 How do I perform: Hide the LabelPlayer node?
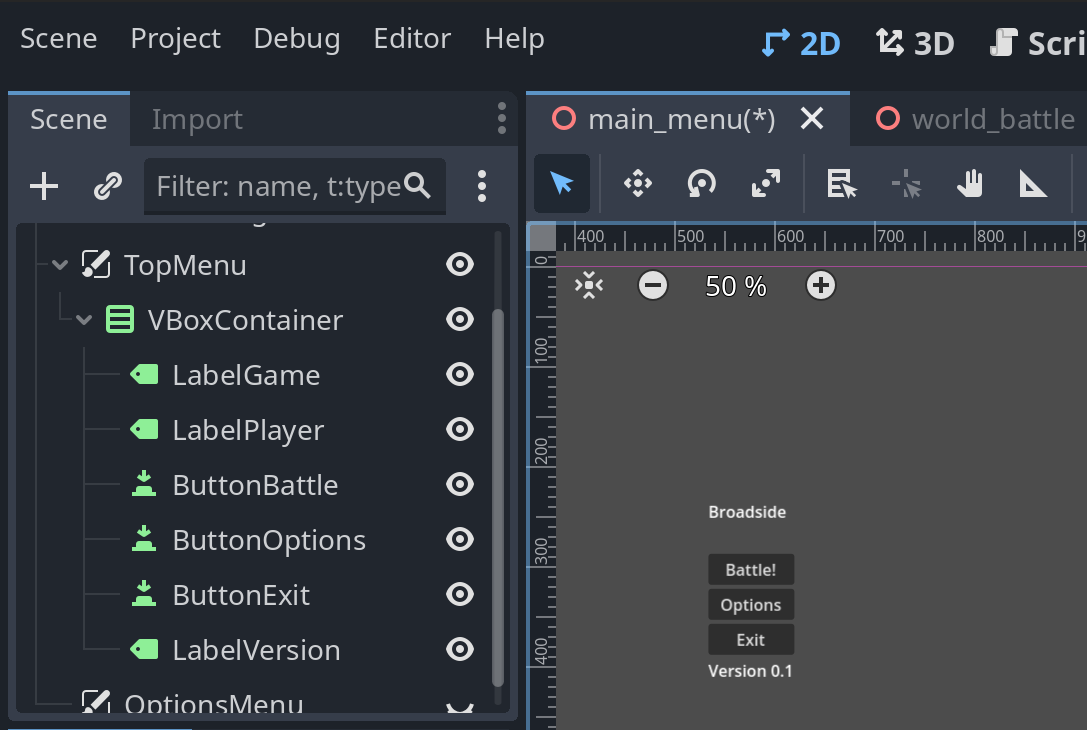pos(460,429)
